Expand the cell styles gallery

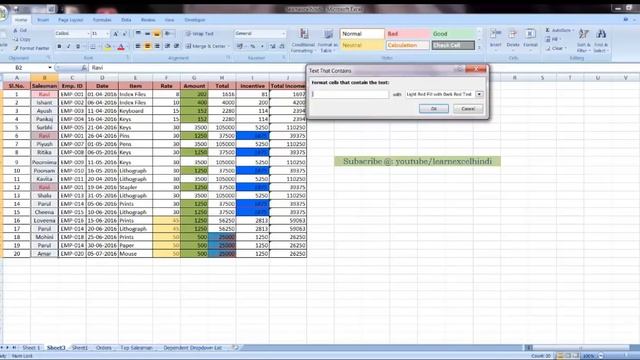click(x=479, y=48)
